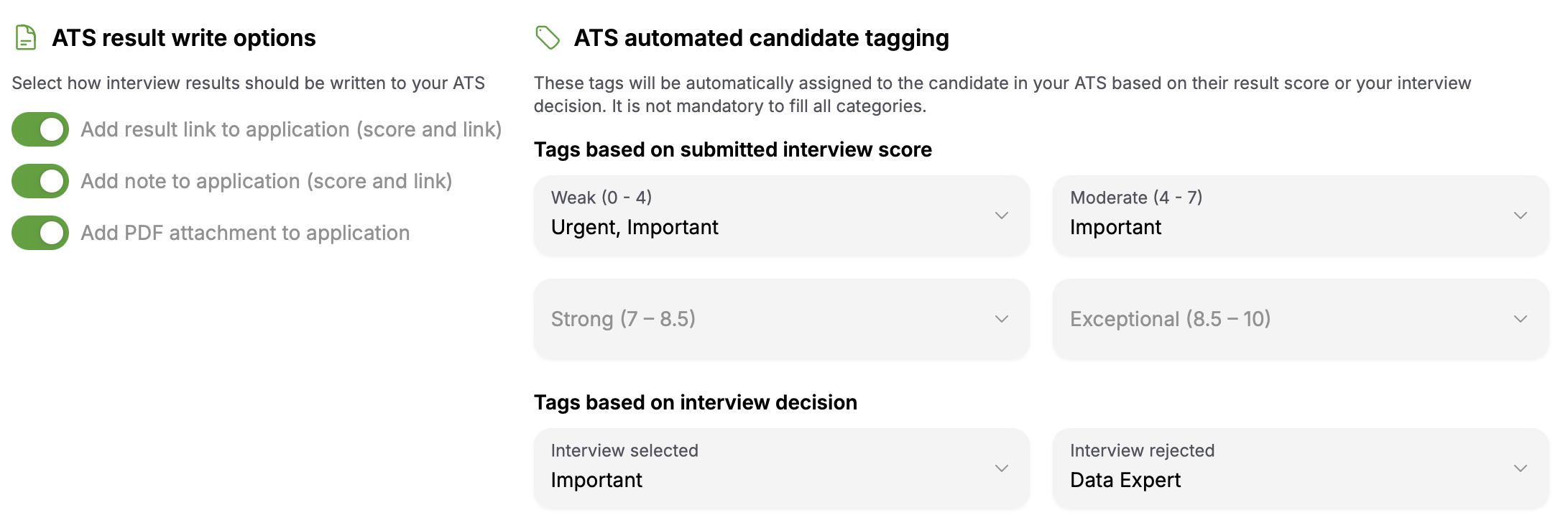
Task: Expand the Moderate (4 - 7) chevron
Action: click(1521, 216)
